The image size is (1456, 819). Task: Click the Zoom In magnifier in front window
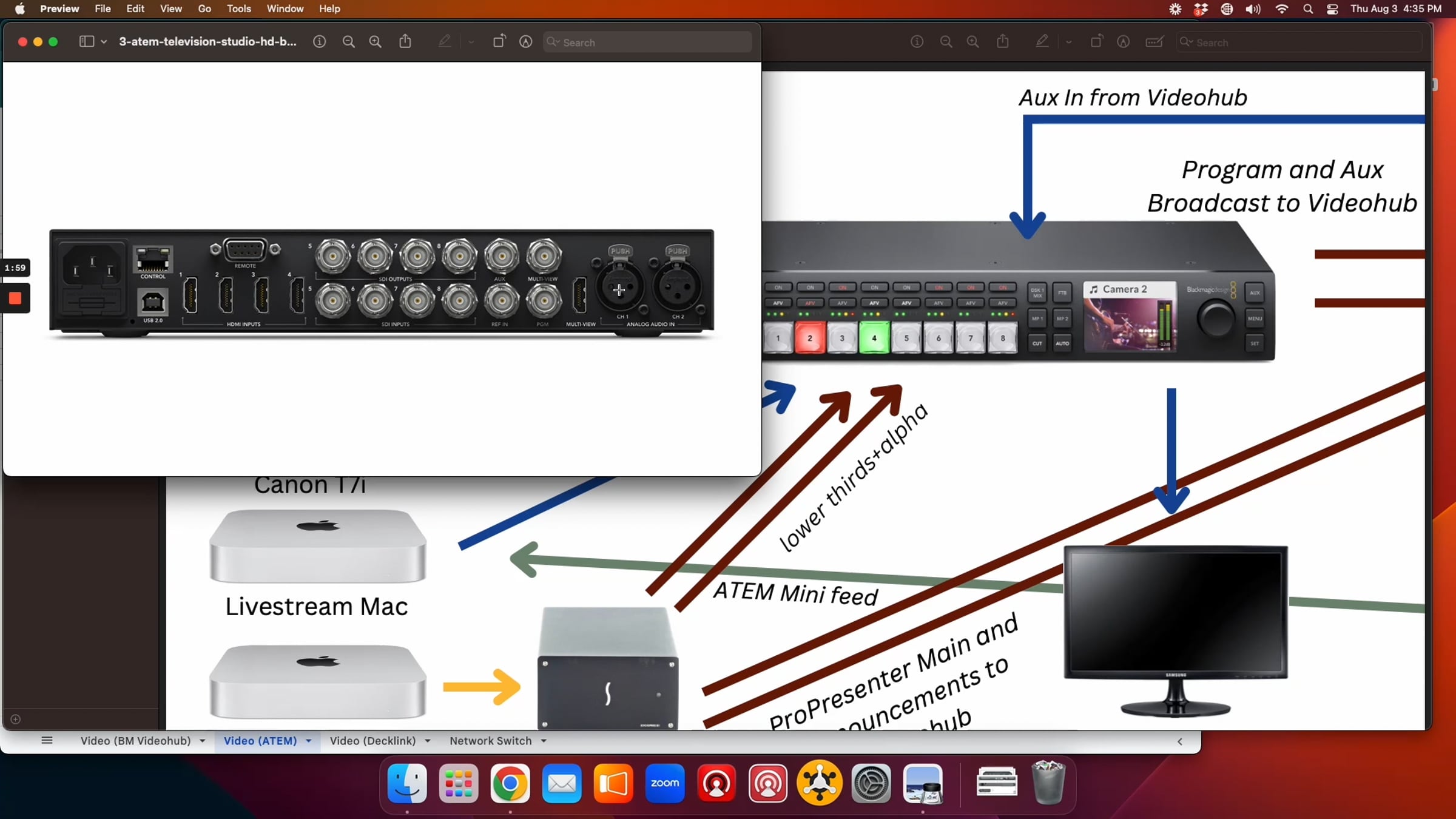pyautogui.click(x=376, y=42)
